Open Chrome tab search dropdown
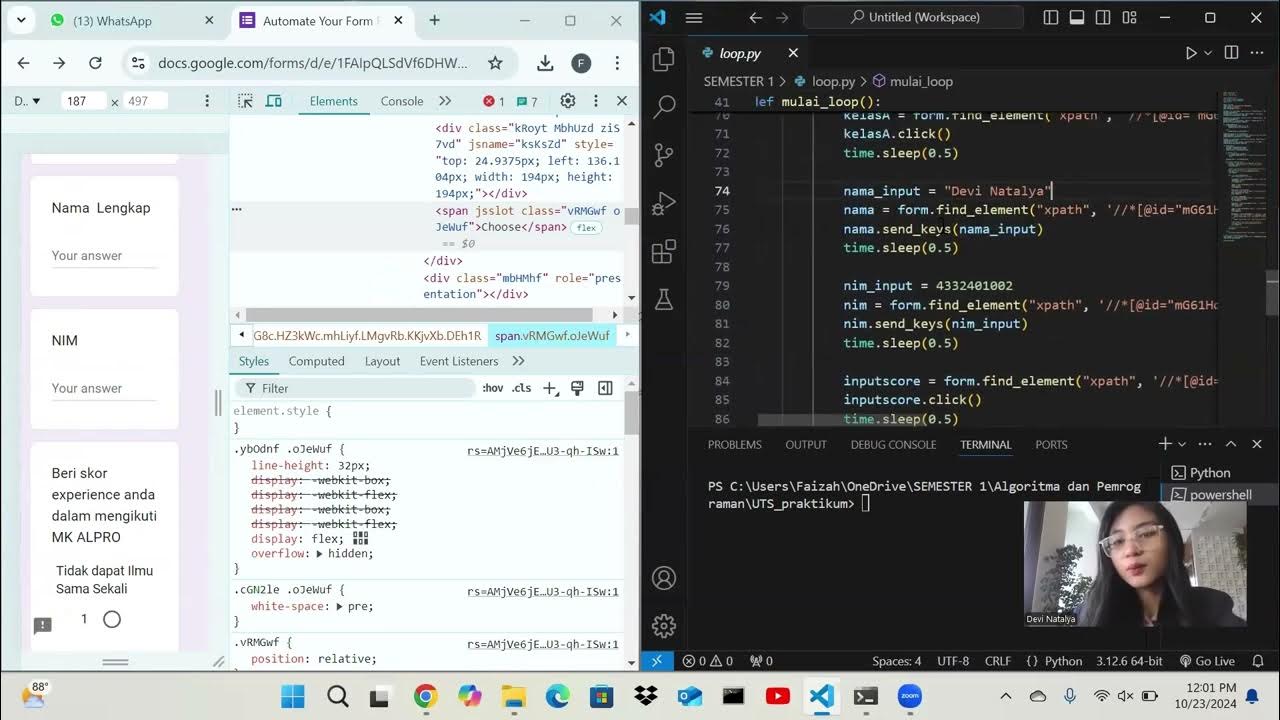The image size is (1280, 720). (x=21, y=20)
